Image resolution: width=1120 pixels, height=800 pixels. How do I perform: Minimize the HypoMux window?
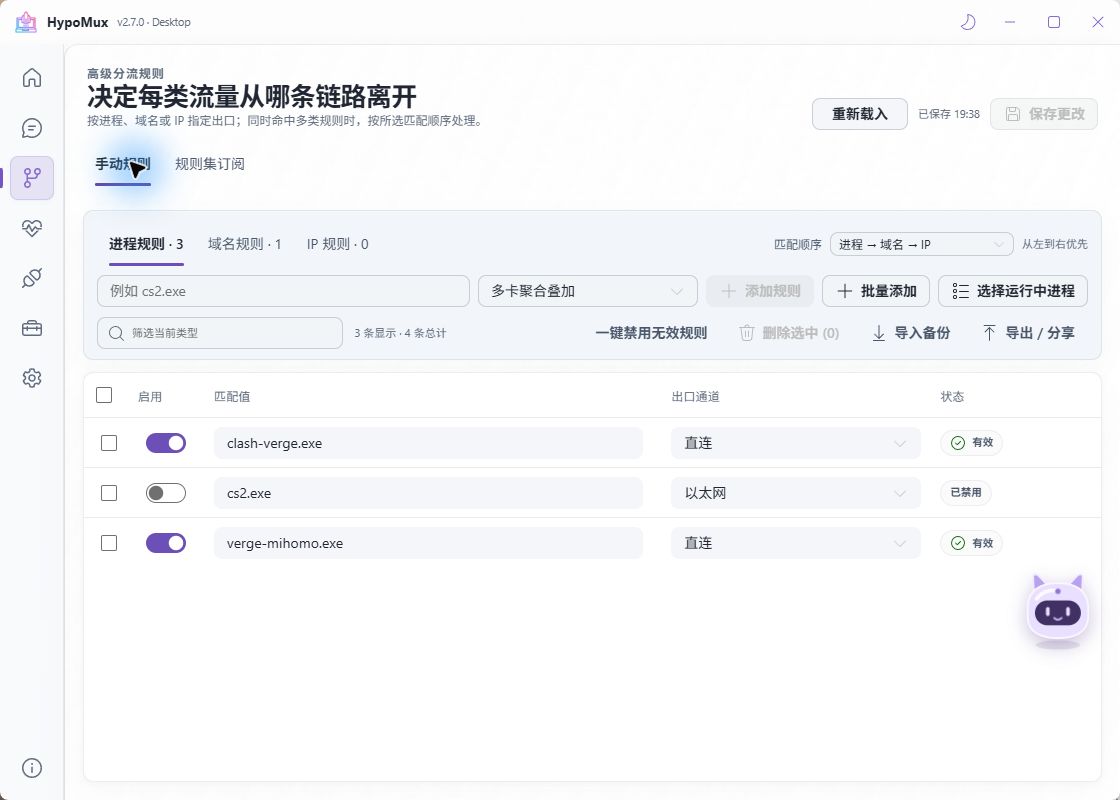1010,22
